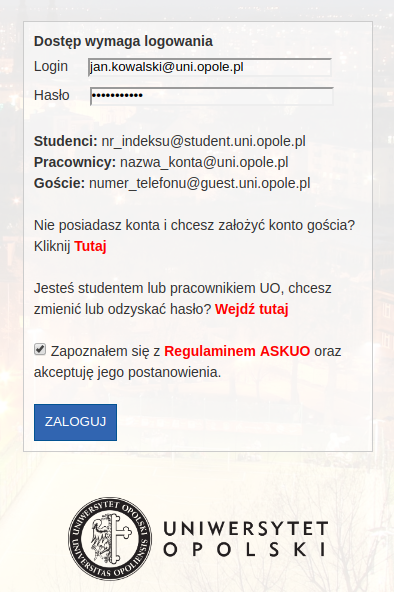This screenshot has width=394, height=592.
Task: Click 'Nie posiadasz konta' guest question text
Action: point(195,225)
